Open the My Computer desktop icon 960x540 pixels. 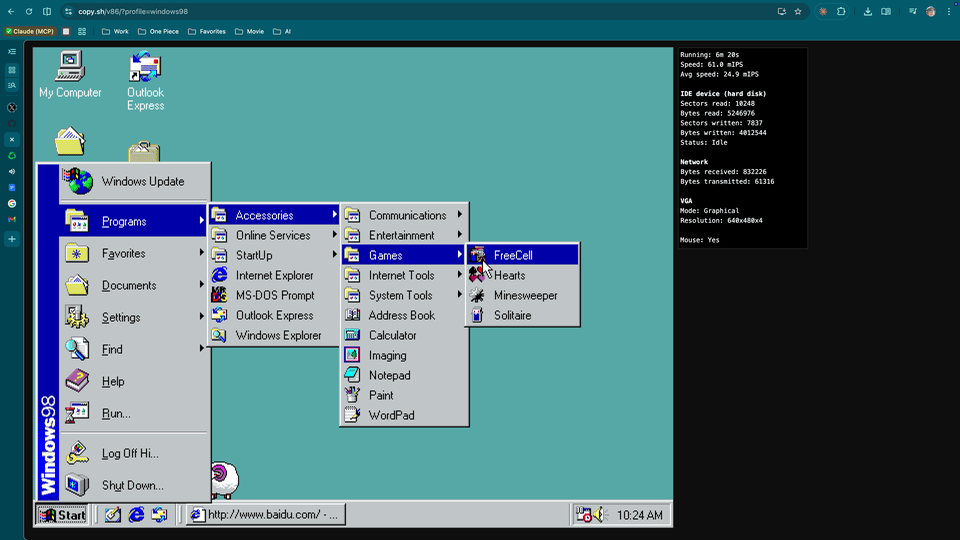pos(70,74)
